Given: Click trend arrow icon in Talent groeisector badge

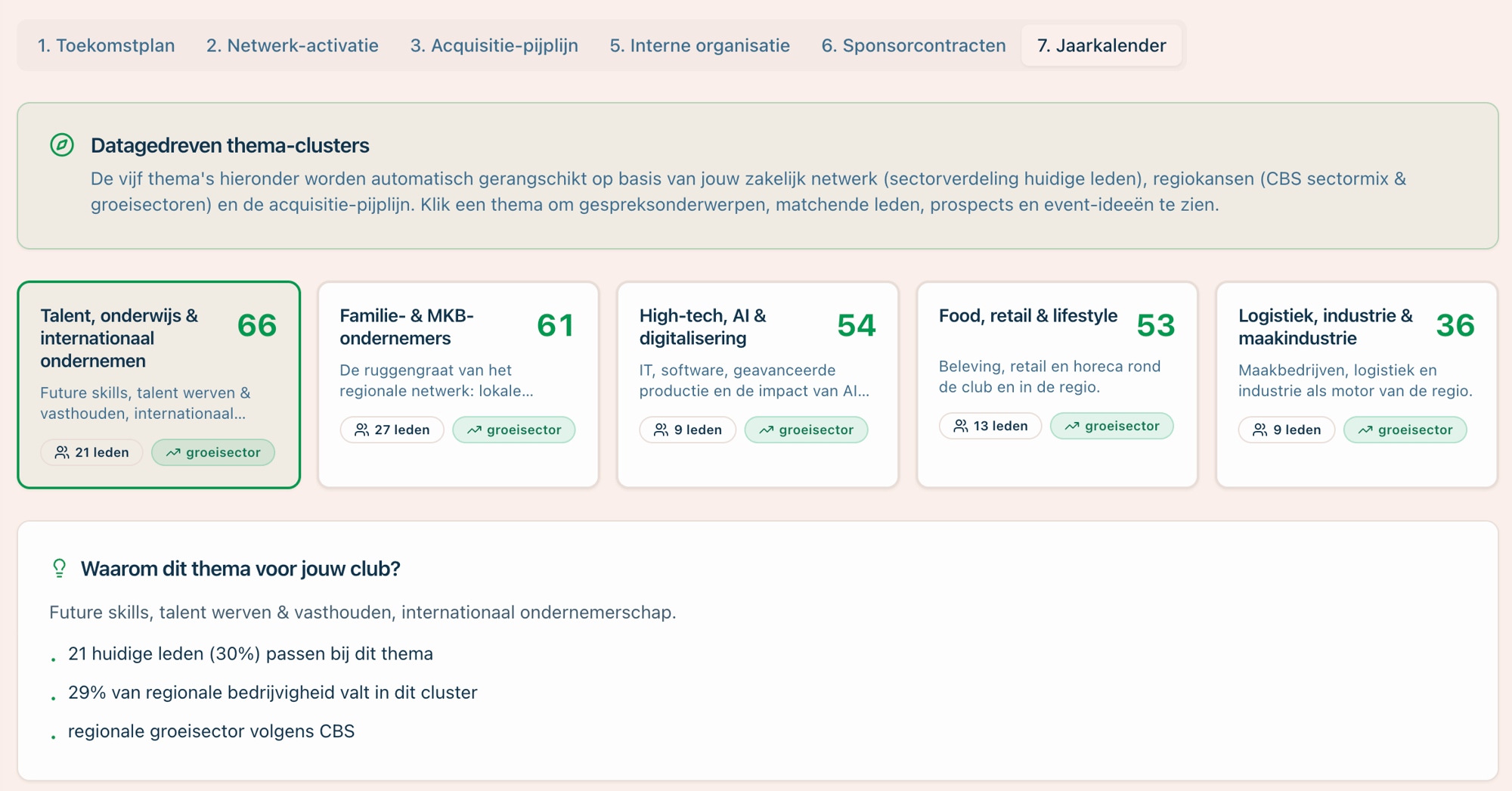Looking at the screenshot, I should pyautogui.click(x=173, y=452).
